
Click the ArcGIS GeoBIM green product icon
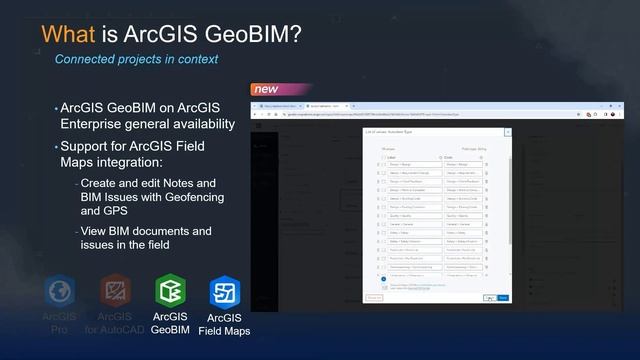coord(171,291)
